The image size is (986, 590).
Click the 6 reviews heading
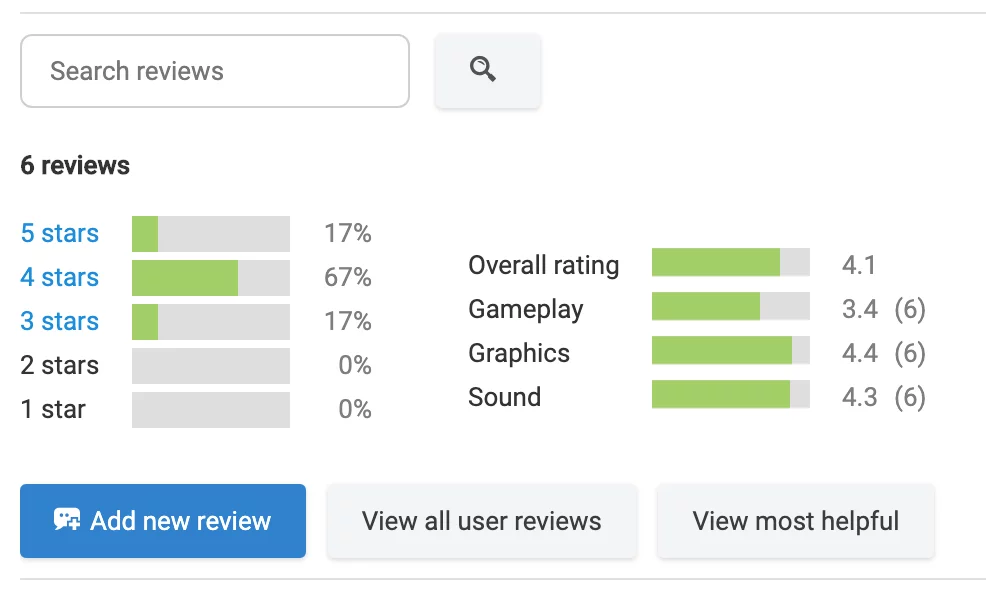(x=75, y=165)
